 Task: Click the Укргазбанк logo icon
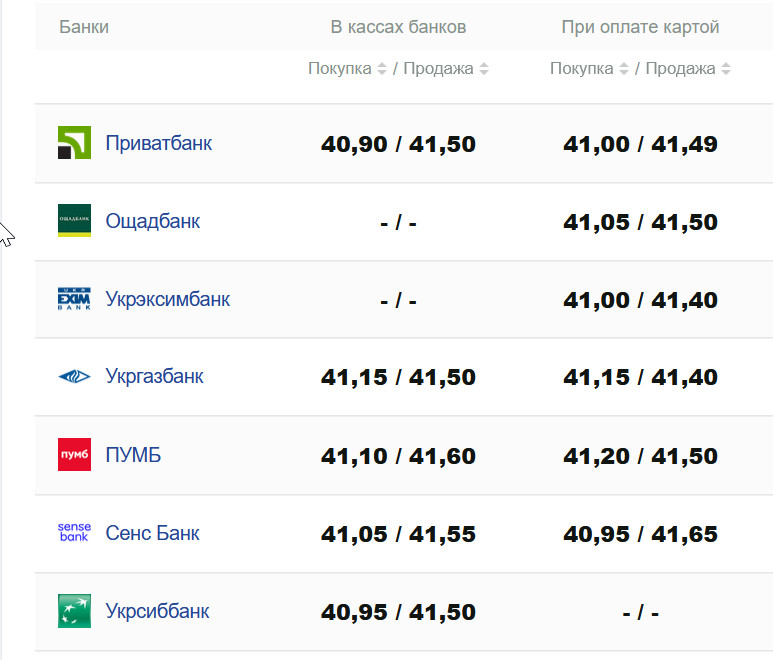click(75, 377)
